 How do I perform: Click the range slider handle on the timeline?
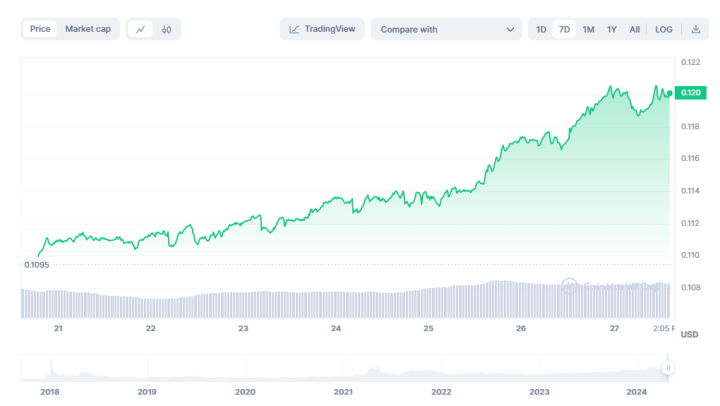click(668, 368)
